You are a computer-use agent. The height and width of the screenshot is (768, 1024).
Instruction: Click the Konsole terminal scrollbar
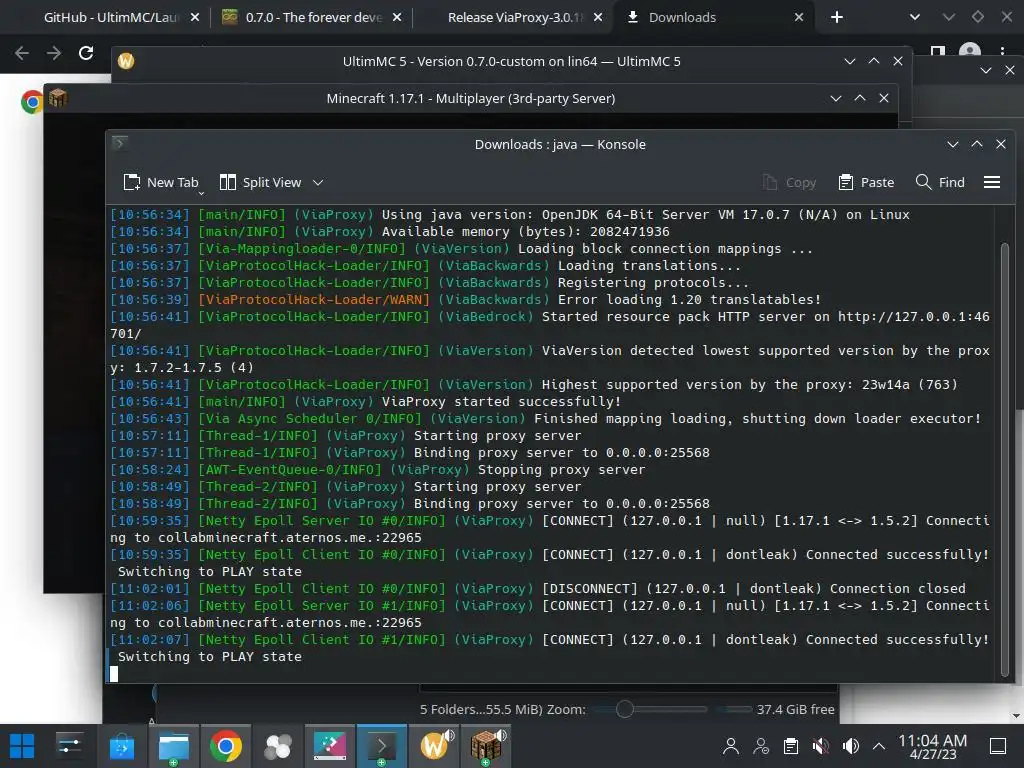1004,457
